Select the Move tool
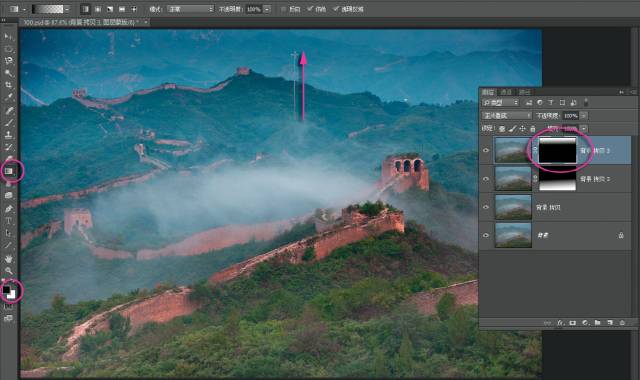 tap(8, 37)
